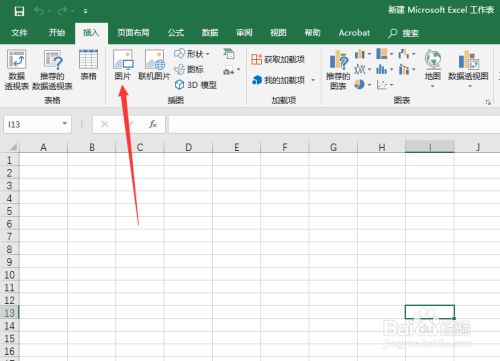Image resolution: width=500 pixels, height=361 pixels.
Task: Select the active cell I13
Action: (430, 312)
